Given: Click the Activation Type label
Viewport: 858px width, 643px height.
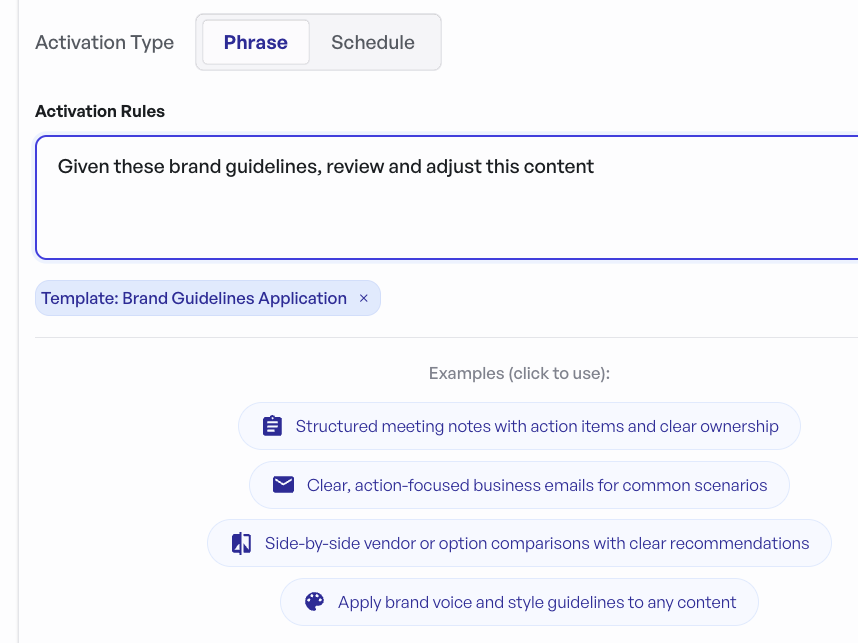Looking at the screenshot, I should point(104,42).
